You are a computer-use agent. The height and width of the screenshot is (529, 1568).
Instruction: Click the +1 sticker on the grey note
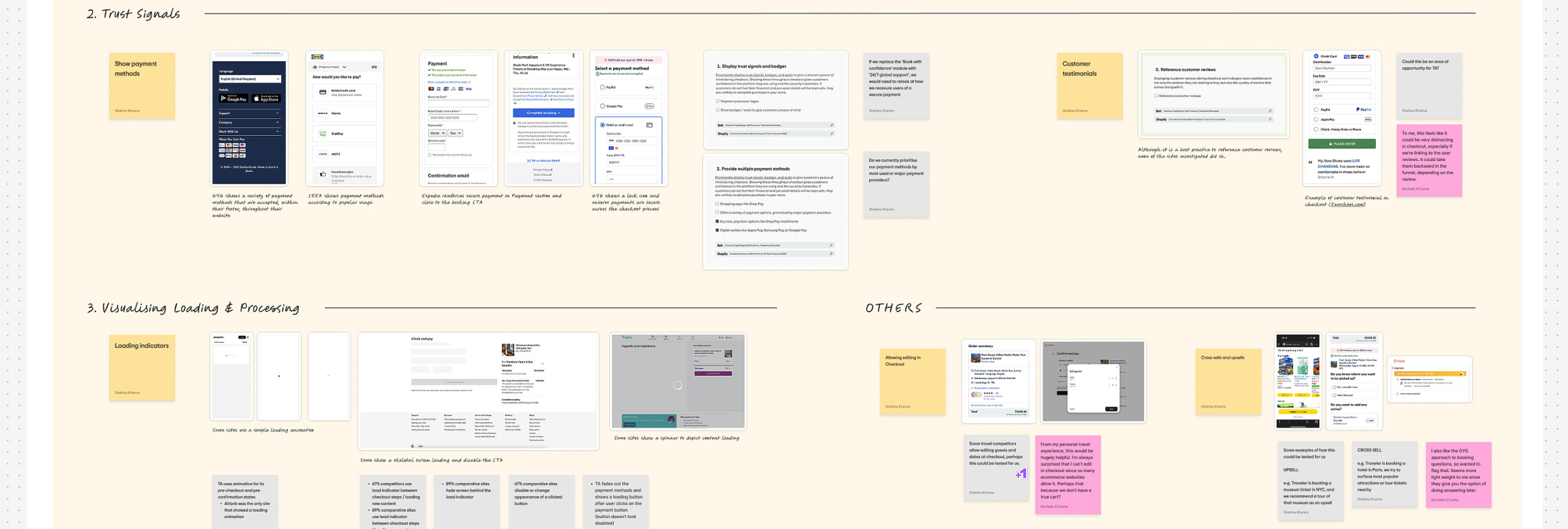(x=1020, y=474)
